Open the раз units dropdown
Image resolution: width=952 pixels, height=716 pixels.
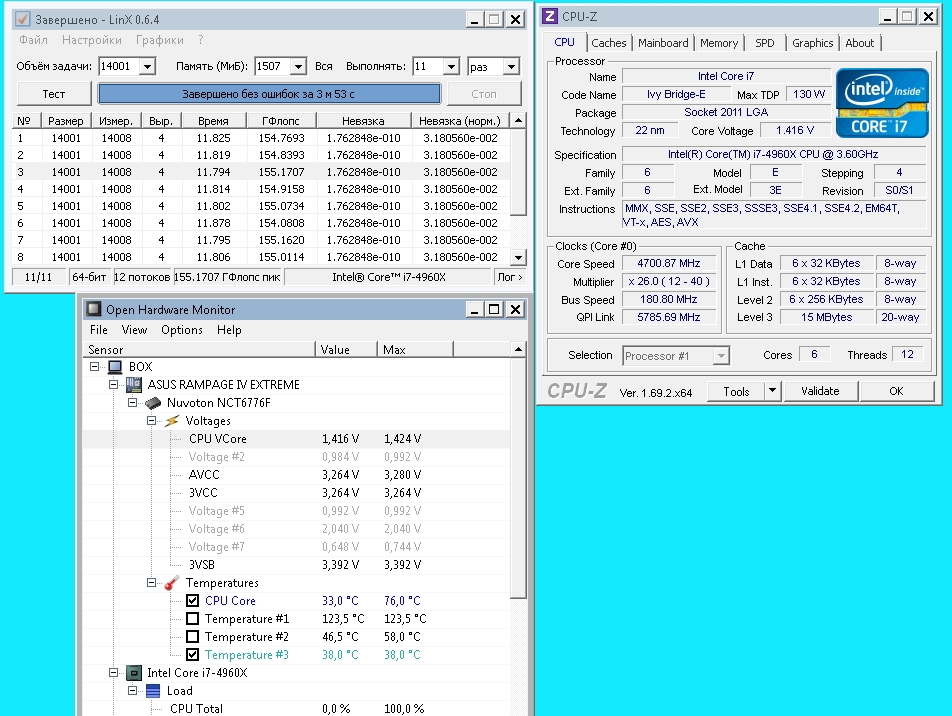pos(511,66)
